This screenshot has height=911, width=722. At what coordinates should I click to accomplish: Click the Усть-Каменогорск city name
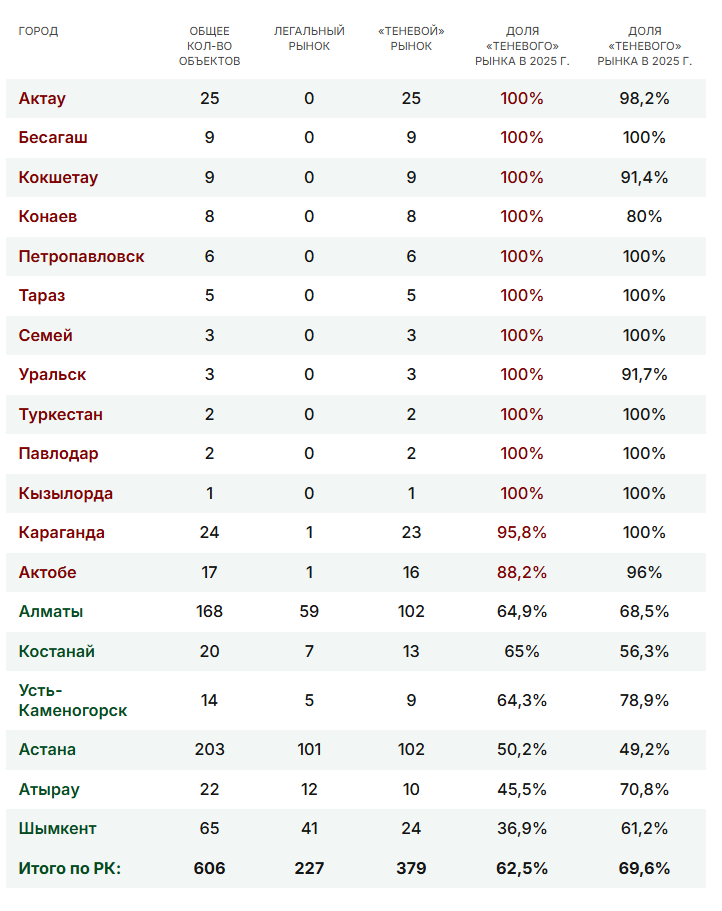click(x=73, y=700)
